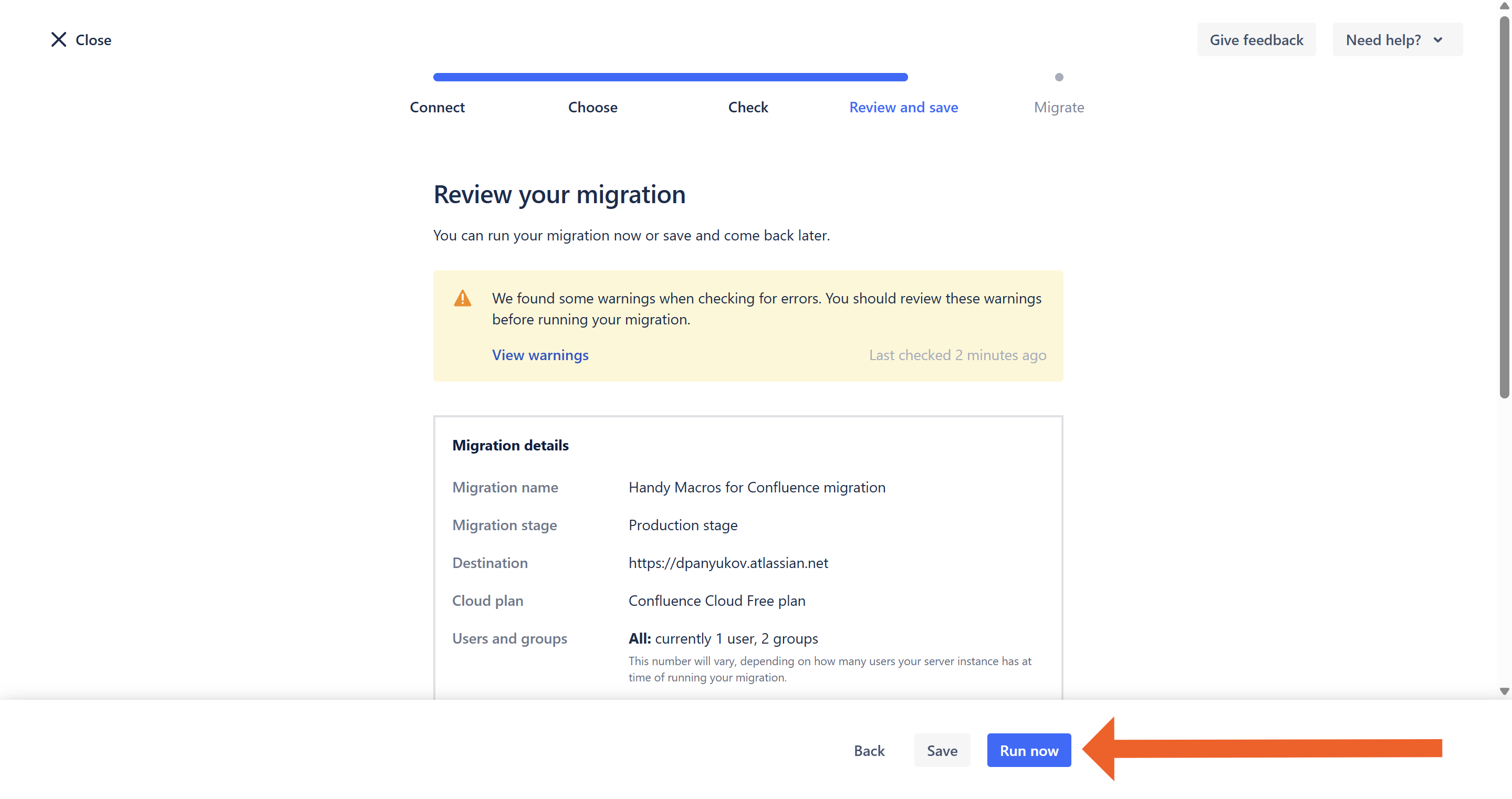Click the Save button
This screenshot has width=1512, height=799.
pyautogui.click(x=942, y=750)
